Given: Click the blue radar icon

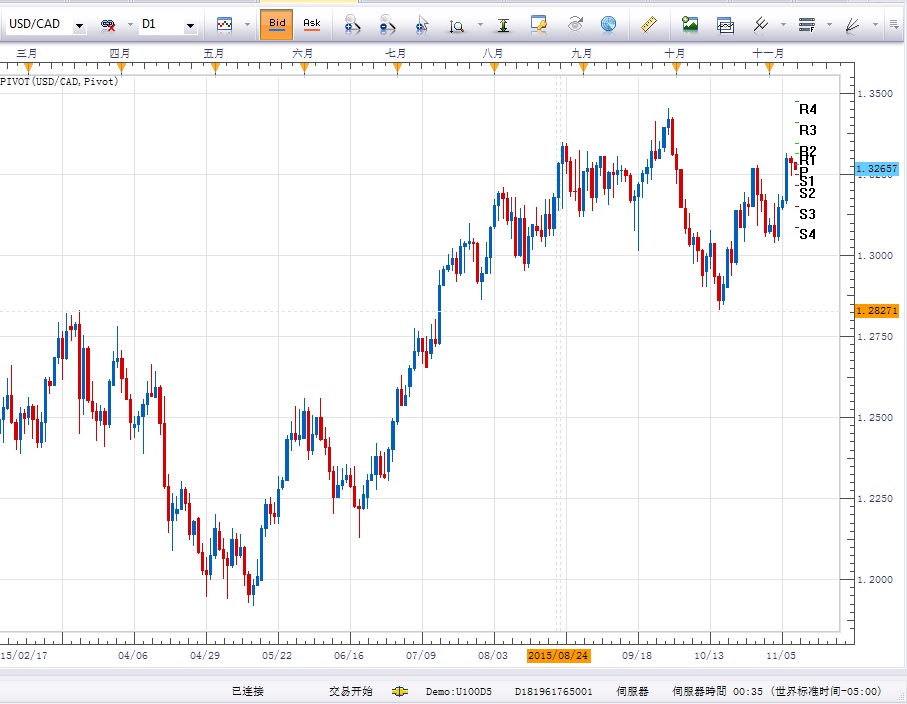Looking at the screenshot, I should pyautogui.click(x=608, y=24).
